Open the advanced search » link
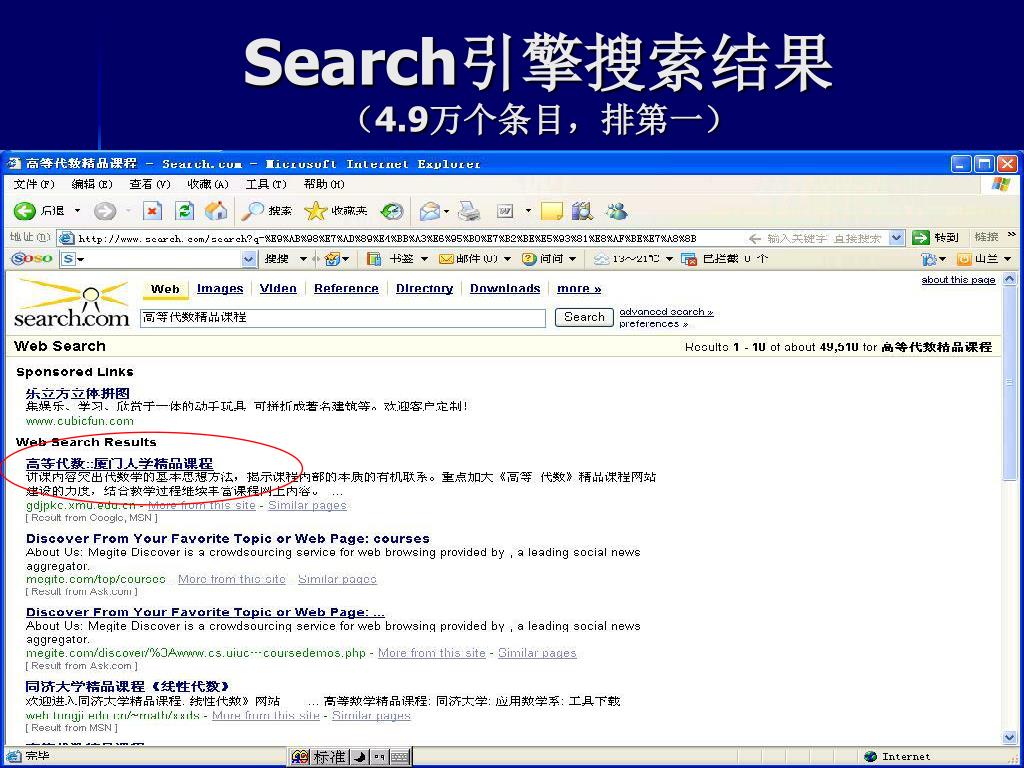 666,312
